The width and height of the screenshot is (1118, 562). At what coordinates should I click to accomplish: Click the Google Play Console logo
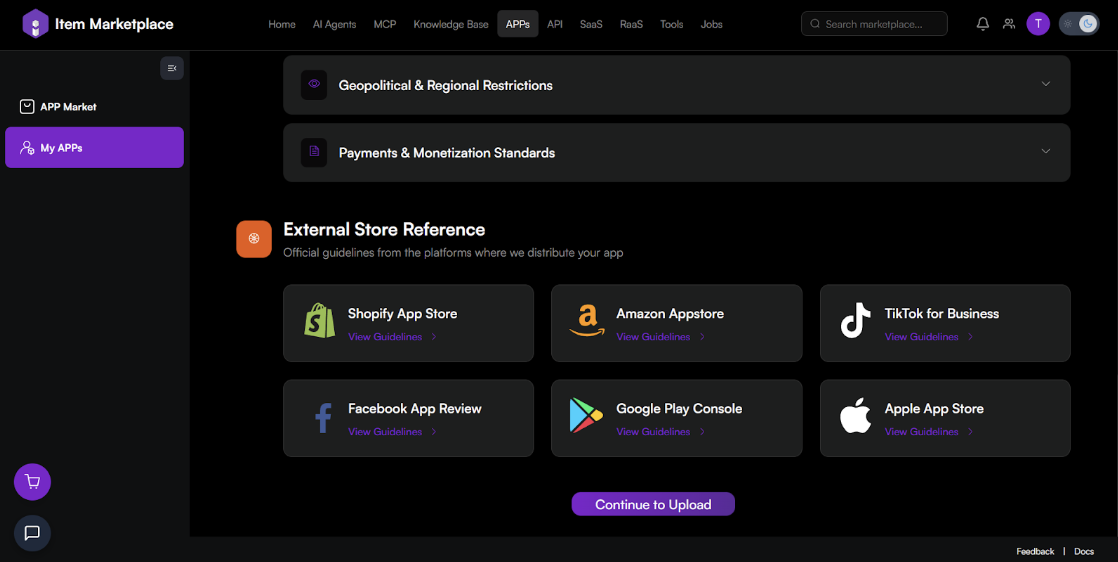coord(587,416)
